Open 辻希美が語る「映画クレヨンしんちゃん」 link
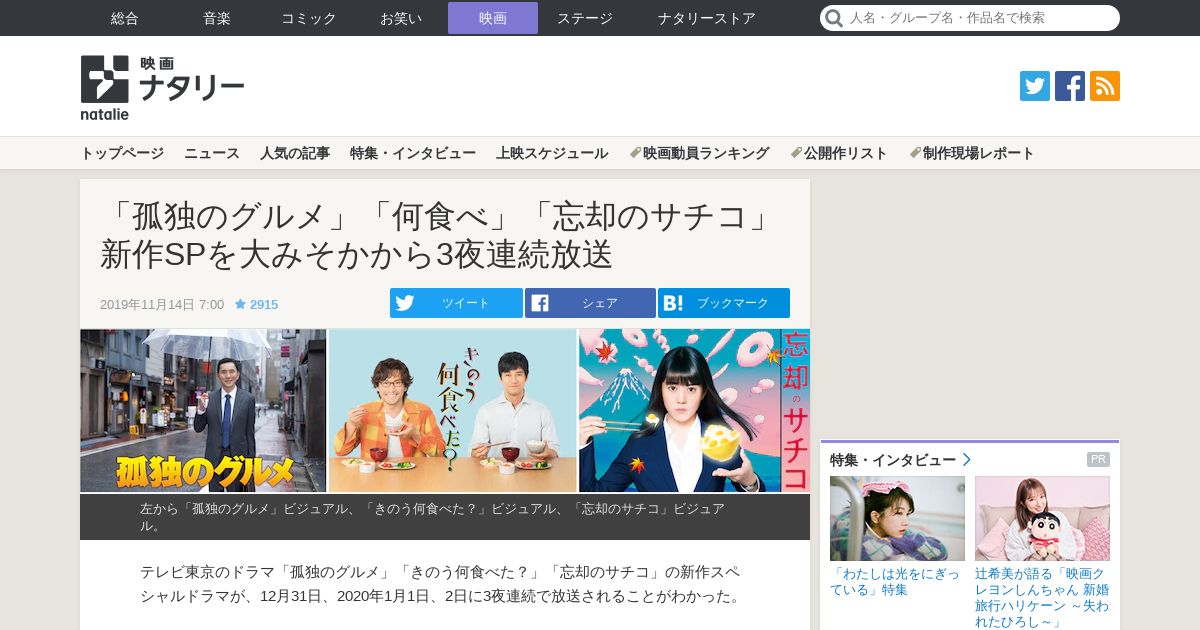This screenshot has width=1200, height=630. 1042,598
